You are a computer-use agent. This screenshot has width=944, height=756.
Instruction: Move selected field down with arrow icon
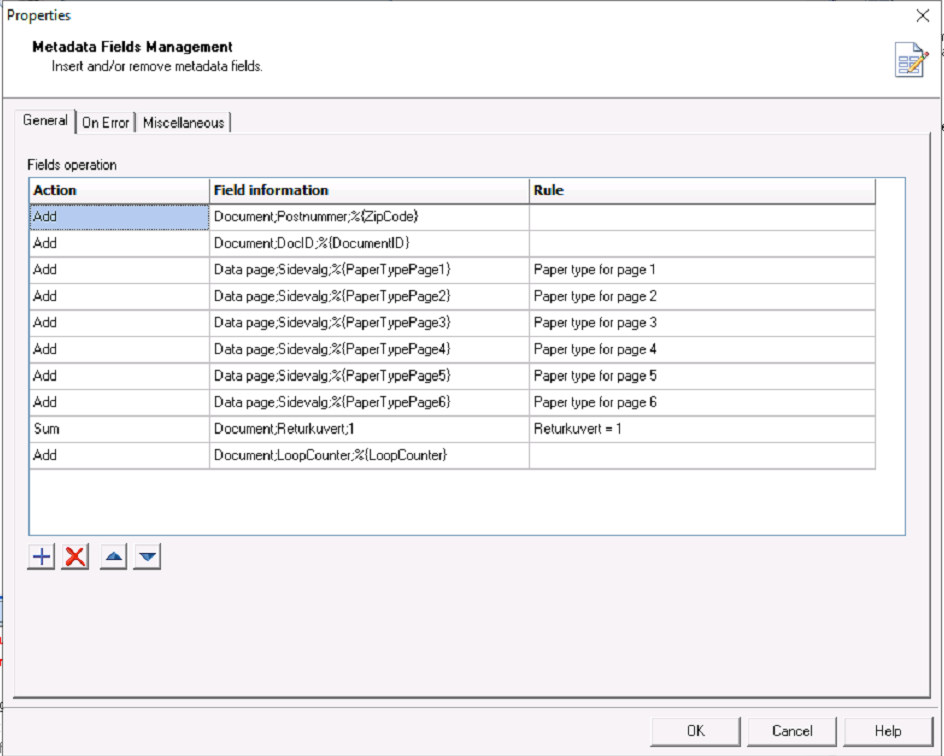148,557
